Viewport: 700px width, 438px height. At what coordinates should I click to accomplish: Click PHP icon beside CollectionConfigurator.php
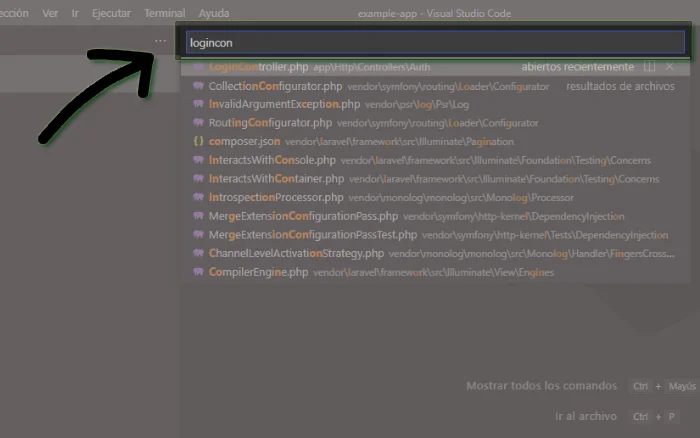[198, 86]
